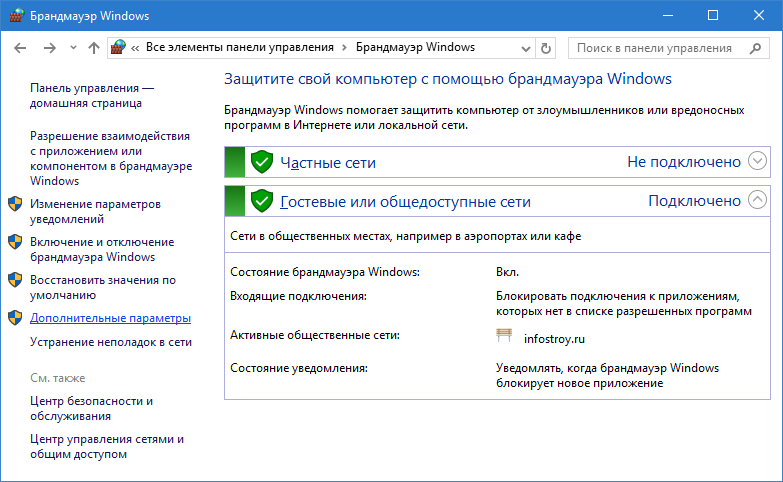Click shield icon beside 'Восстановить значения по умолчанию'
Screen dimensions: 783x482
[x=15, y=280]
